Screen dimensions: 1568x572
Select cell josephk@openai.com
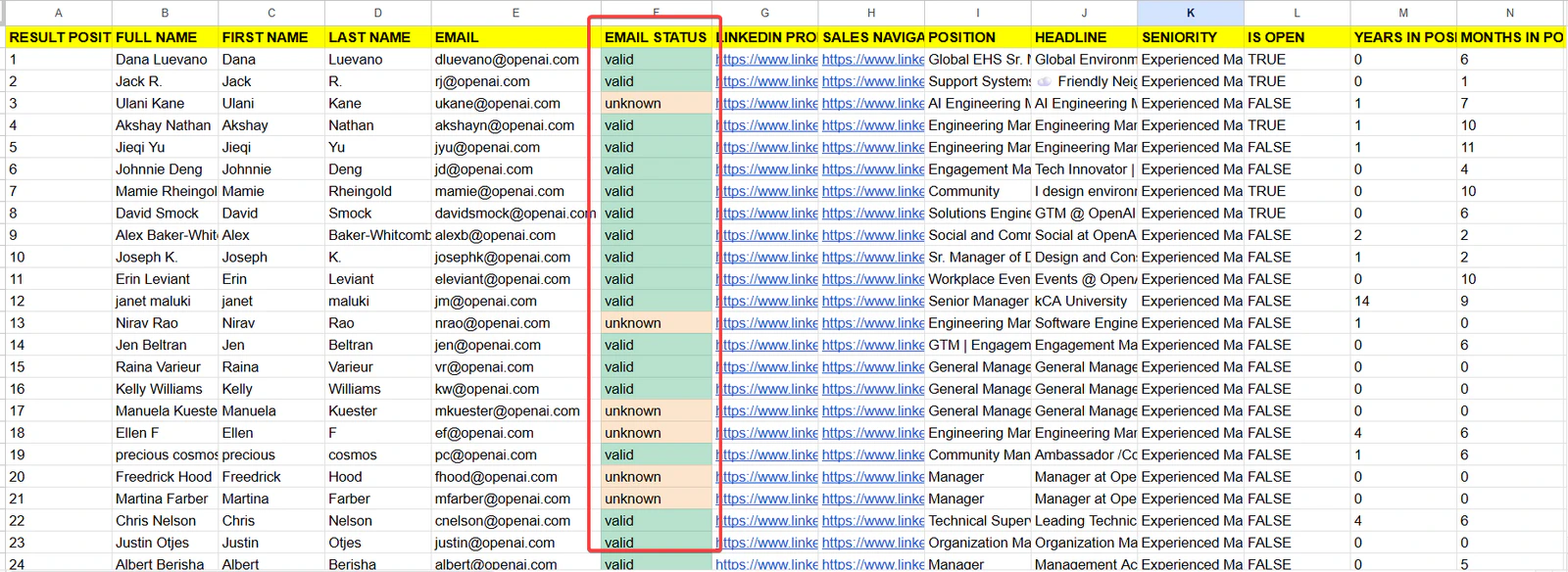coord(515,258)
